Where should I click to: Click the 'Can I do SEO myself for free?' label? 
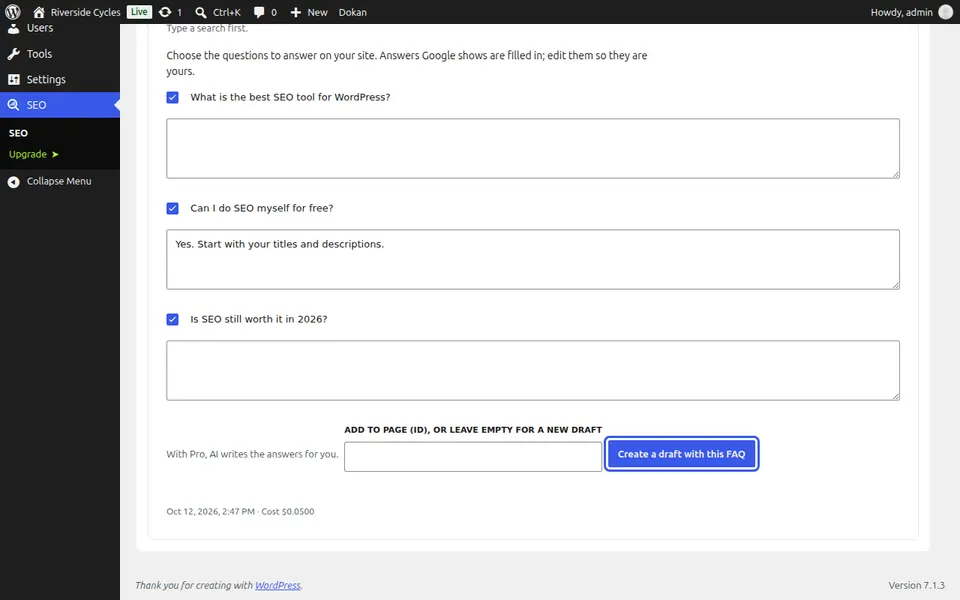[x=262, y=208]
